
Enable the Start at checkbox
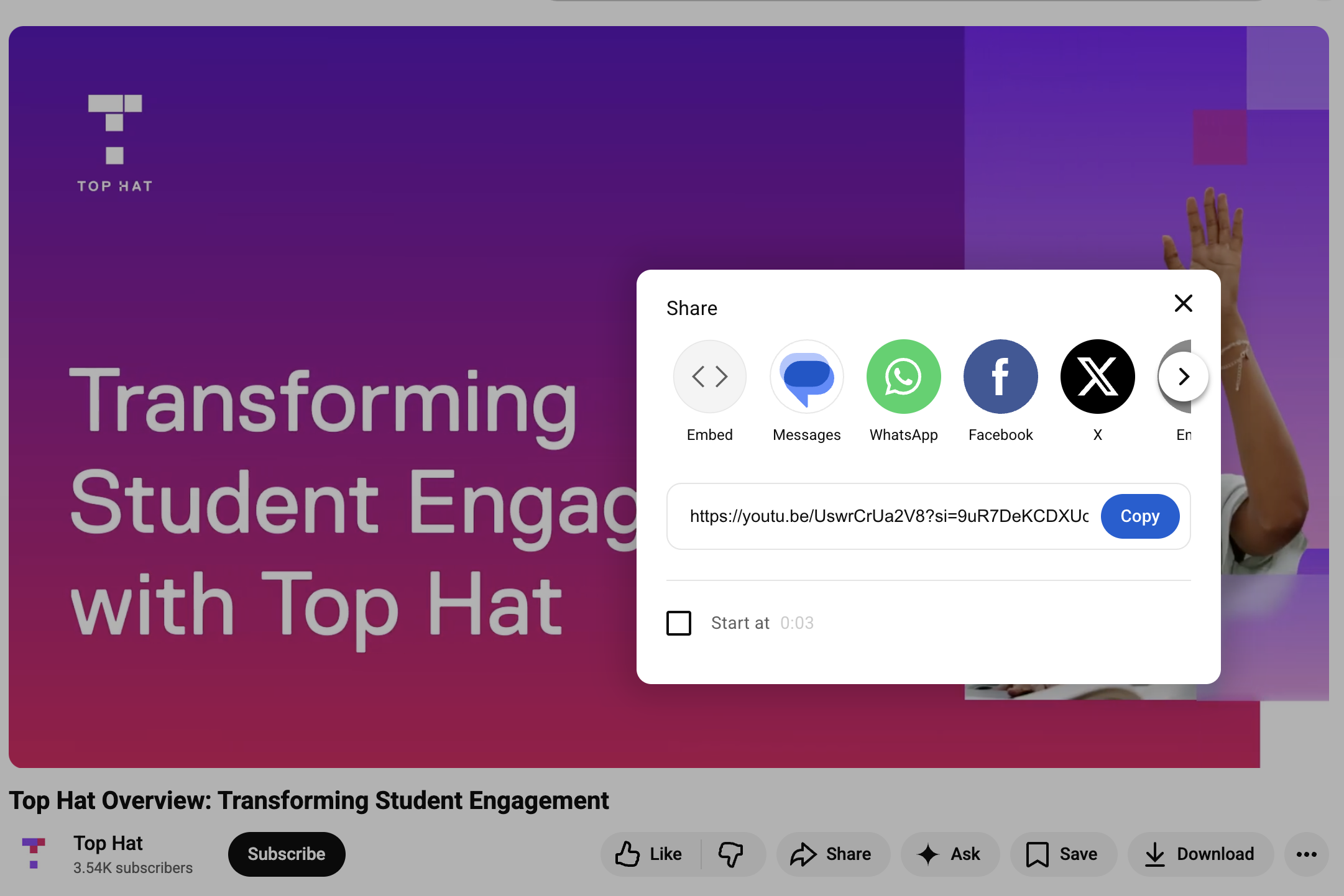coord(679,623)
